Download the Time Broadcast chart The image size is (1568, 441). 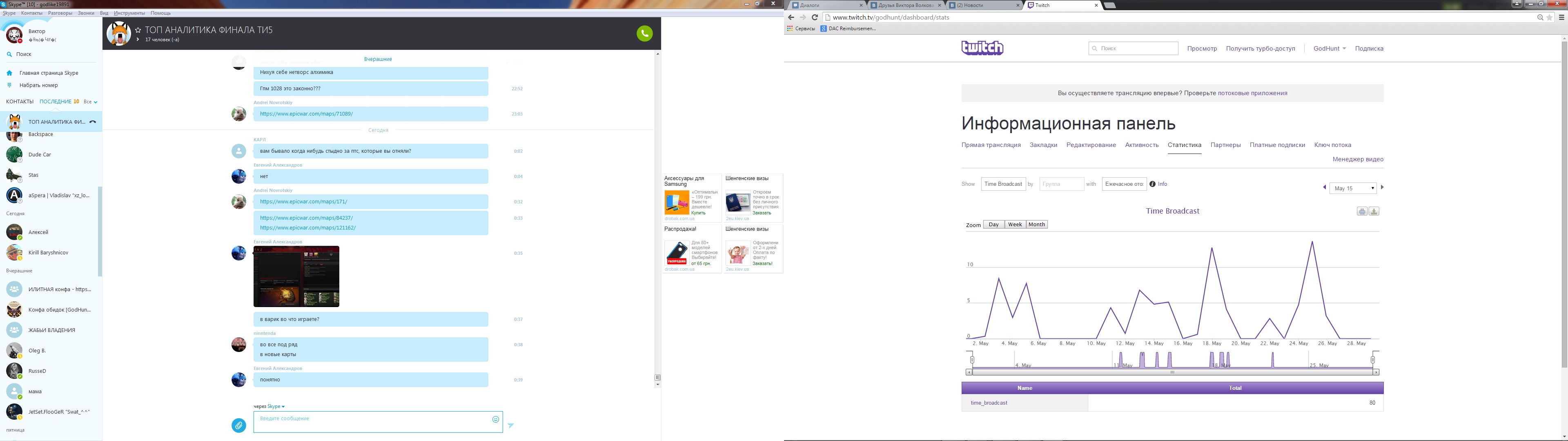(1374, 212)
